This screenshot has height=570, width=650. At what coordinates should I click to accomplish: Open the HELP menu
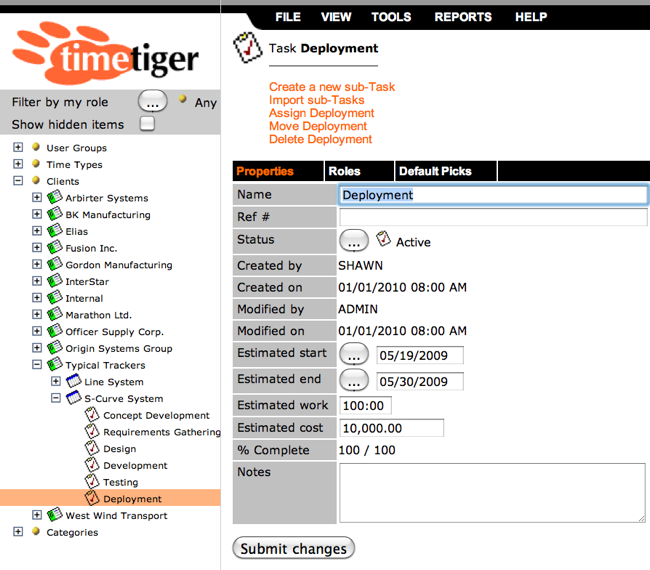click(x=531, y=17)
